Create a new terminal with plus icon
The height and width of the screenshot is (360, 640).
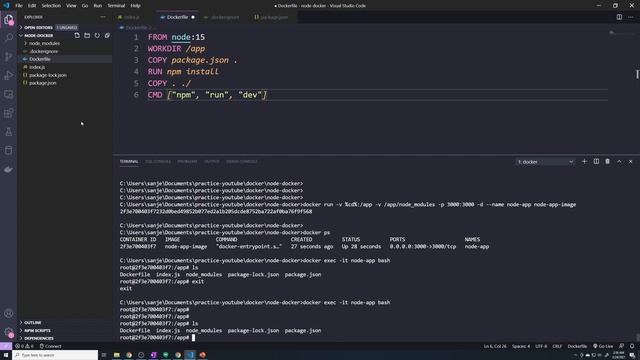(x=584, y=162)
